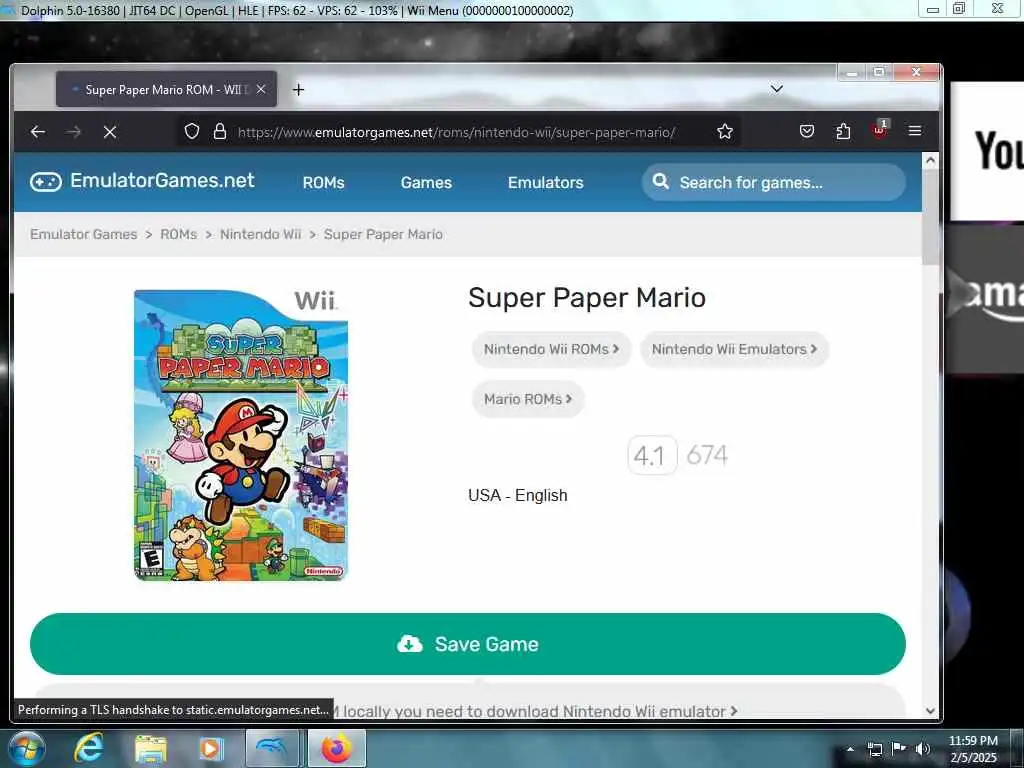This screenshot has height=768, width=1024.
Task: Open the Windows Start menu
Action: 25,748
